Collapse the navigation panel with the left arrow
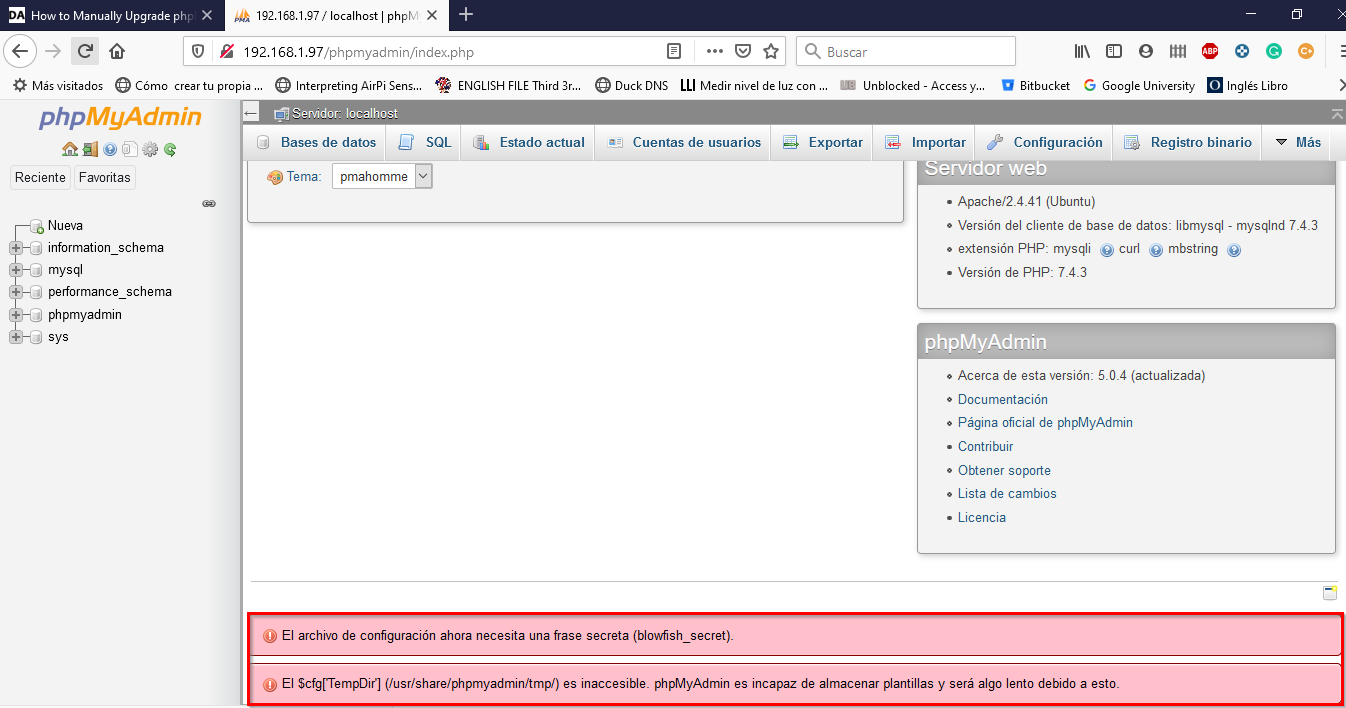The height and width of the screenshot is (708, 1346). 249,112
